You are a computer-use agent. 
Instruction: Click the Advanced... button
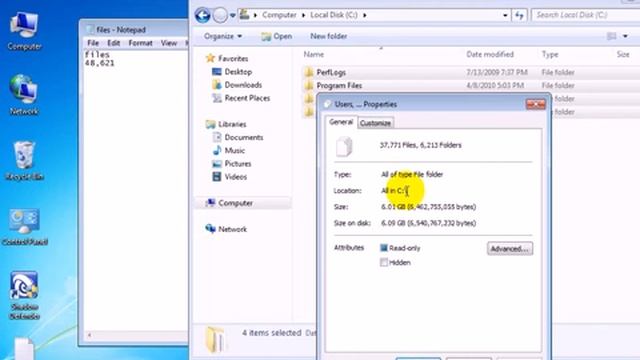point(510,249)
